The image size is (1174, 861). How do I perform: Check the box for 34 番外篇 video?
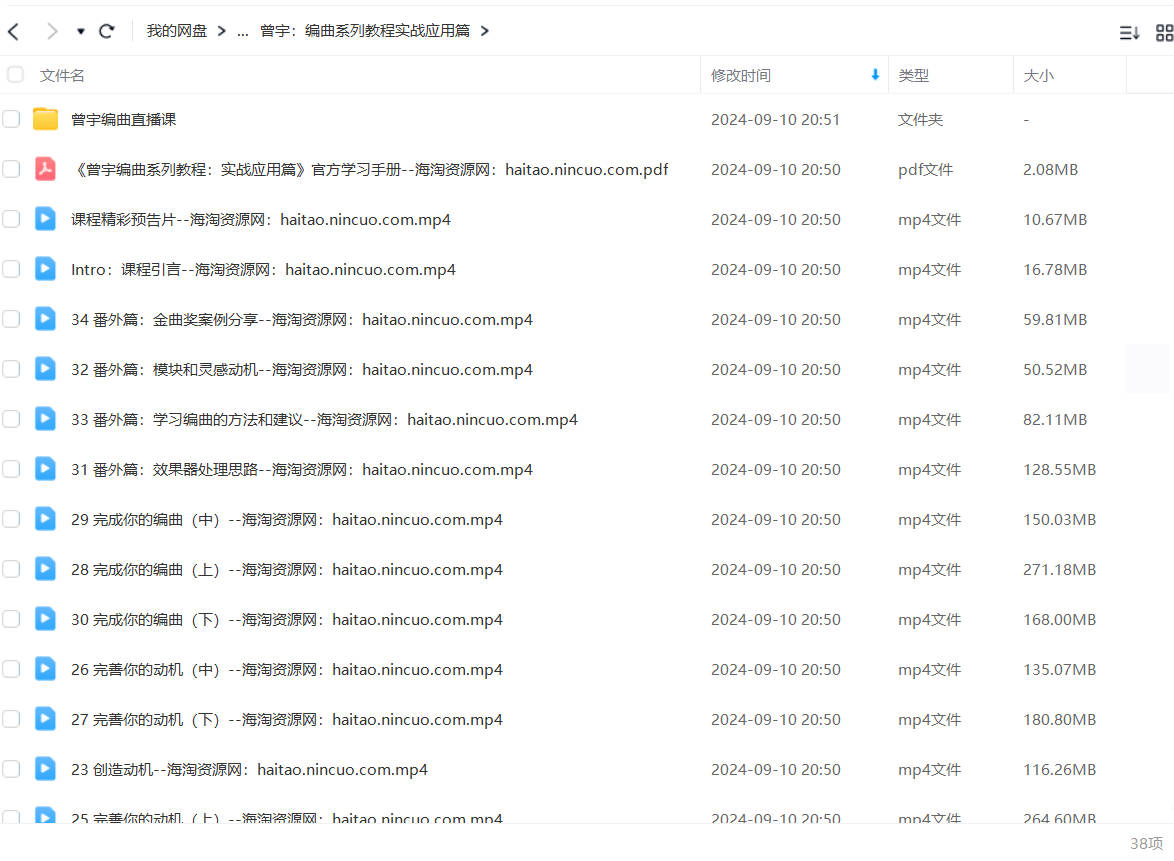[x=10, y=319]
